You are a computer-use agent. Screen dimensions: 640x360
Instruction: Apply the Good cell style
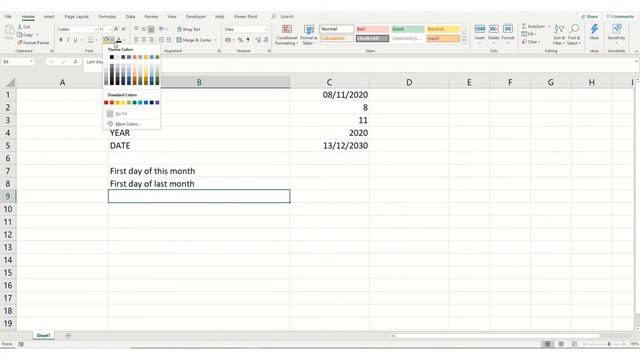407,29
